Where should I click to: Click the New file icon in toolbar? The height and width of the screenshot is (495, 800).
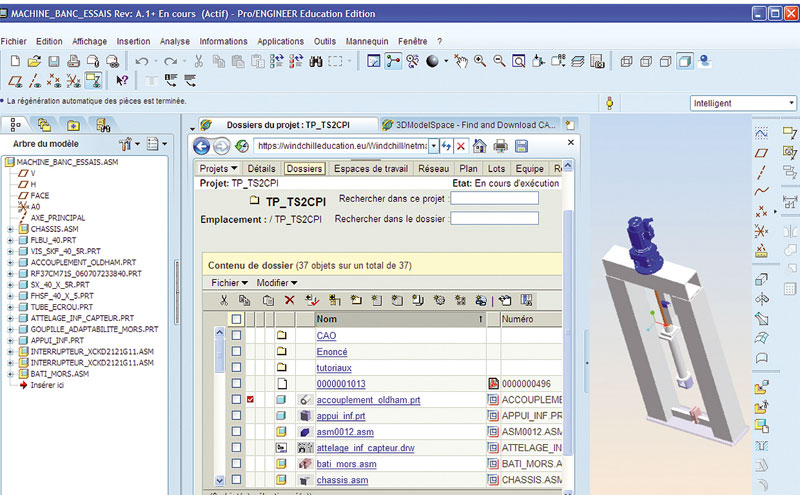click(15, 61)
